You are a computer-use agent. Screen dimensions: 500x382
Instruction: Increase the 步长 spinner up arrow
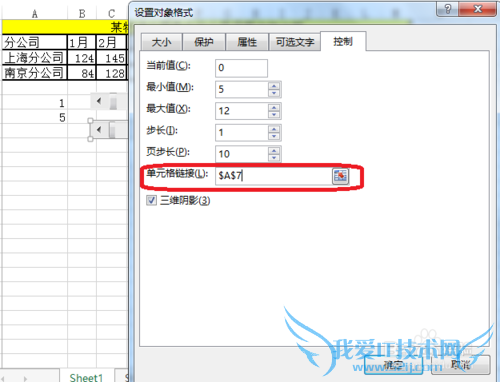(x=274, y=129)
